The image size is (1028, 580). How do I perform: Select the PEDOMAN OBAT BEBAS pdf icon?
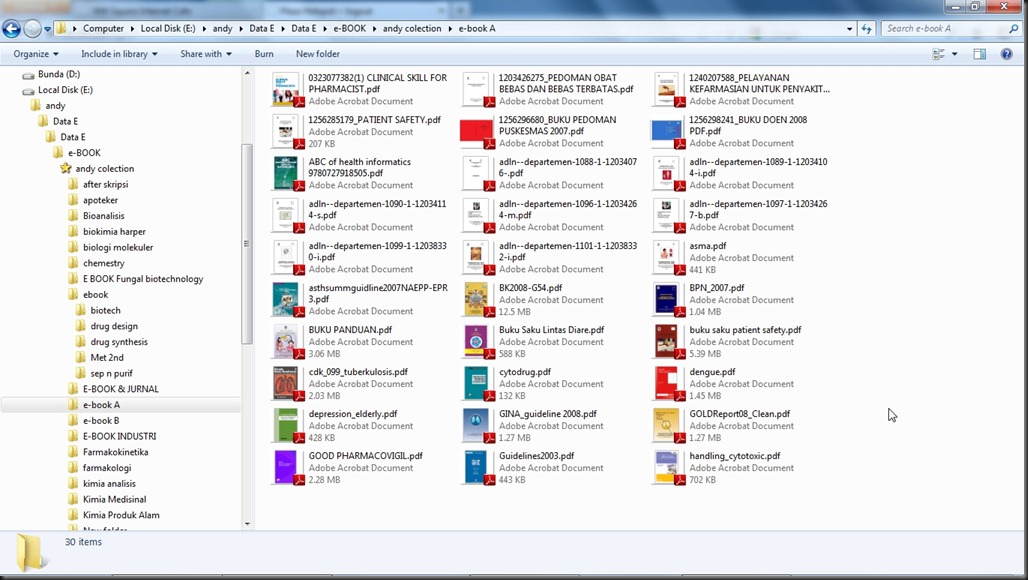(x=477, y=89)
